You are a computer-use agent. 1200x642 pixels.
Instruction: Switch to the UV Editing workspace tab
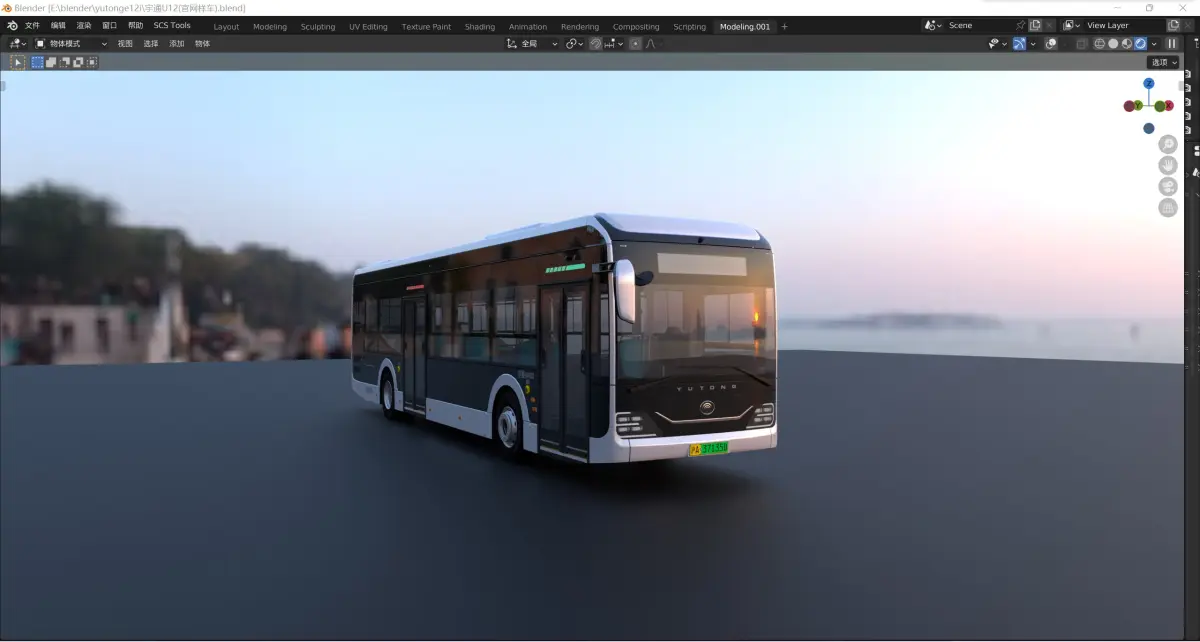click(x=368, y=27)
